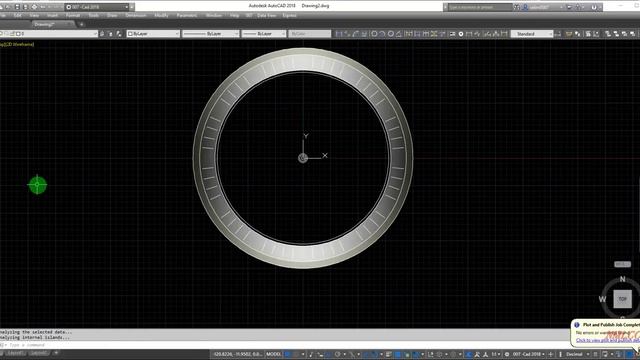Open the linetype ByLayer dropdown
The height and width of the screenshot is (360, 640).
click(210, 34)
